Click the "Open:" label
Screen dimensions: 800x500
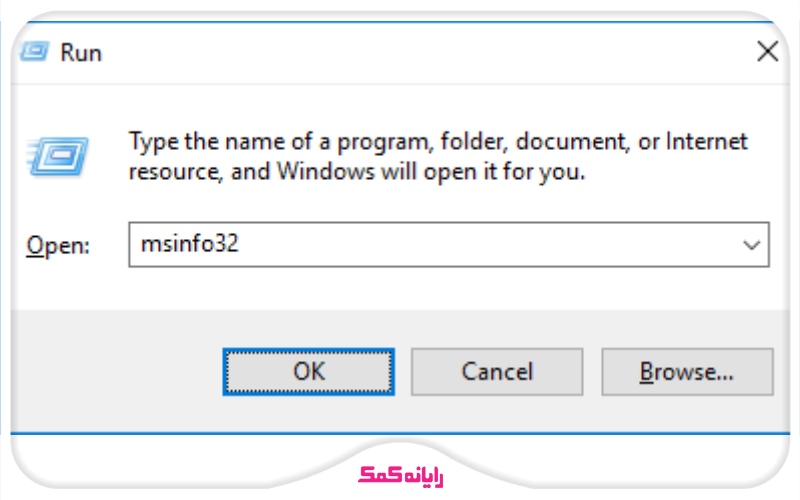point(59,245)
